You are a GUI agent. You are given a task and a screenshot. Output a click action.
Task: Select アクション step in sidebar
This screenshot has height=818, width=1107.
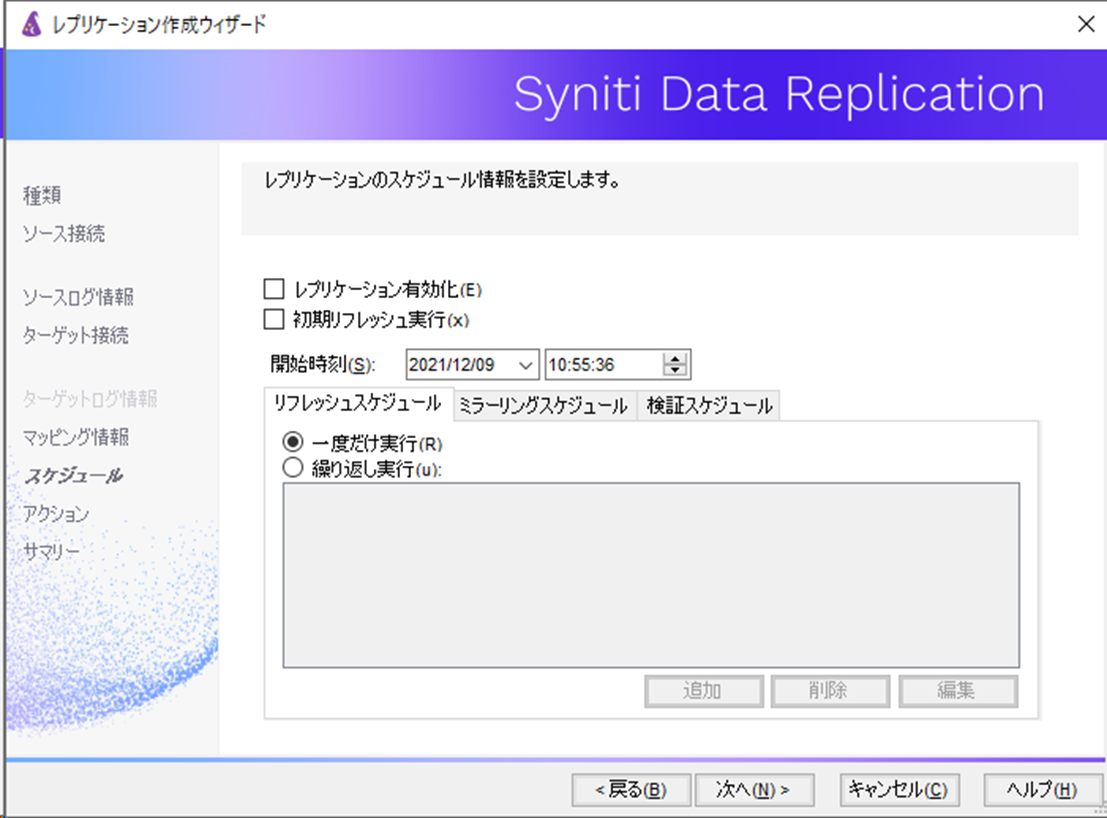(x=56, y=513)
